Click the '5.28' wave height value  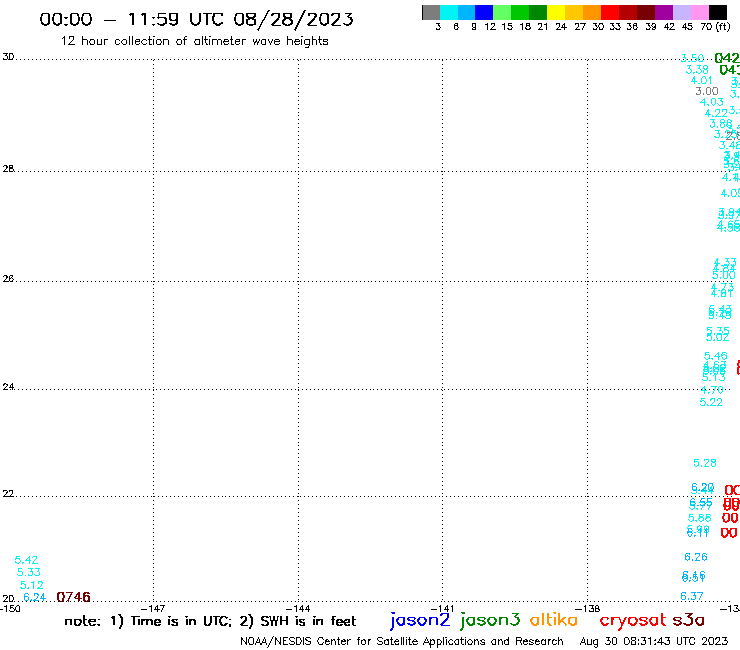coord(705,463)
